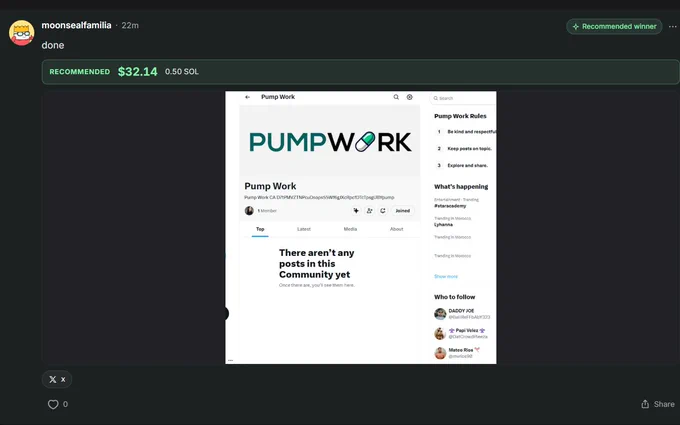Open the moonsealfamilia username link
This screenshot has width=680, height=425.
(x=76, y=25)
